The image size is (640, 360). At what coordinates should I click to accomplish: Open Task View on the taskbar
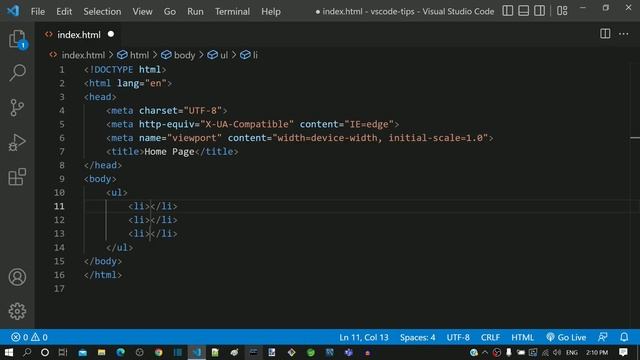click(x=63, y=352)
